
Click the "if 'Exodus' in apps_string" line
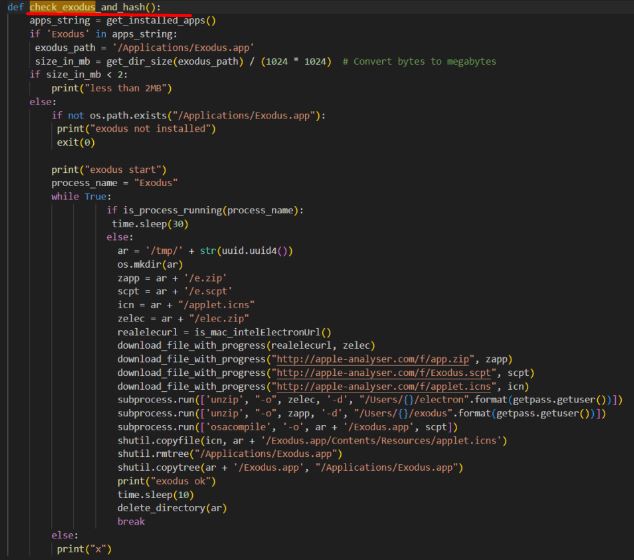pos(103,34)
